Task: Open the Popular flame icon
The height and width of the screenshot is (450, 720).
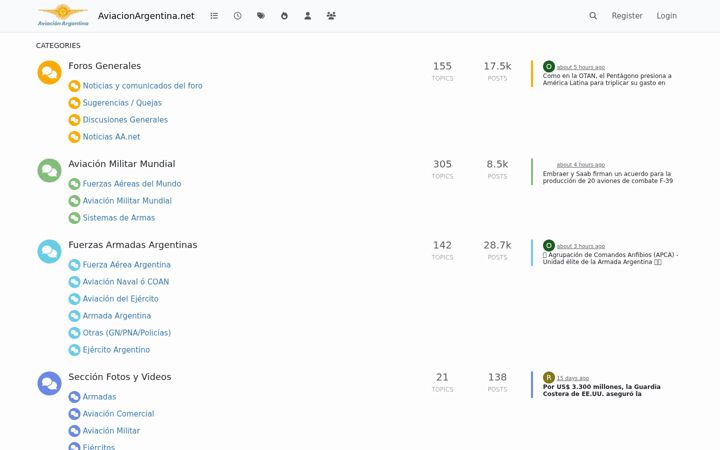Action: pos(284,16)
